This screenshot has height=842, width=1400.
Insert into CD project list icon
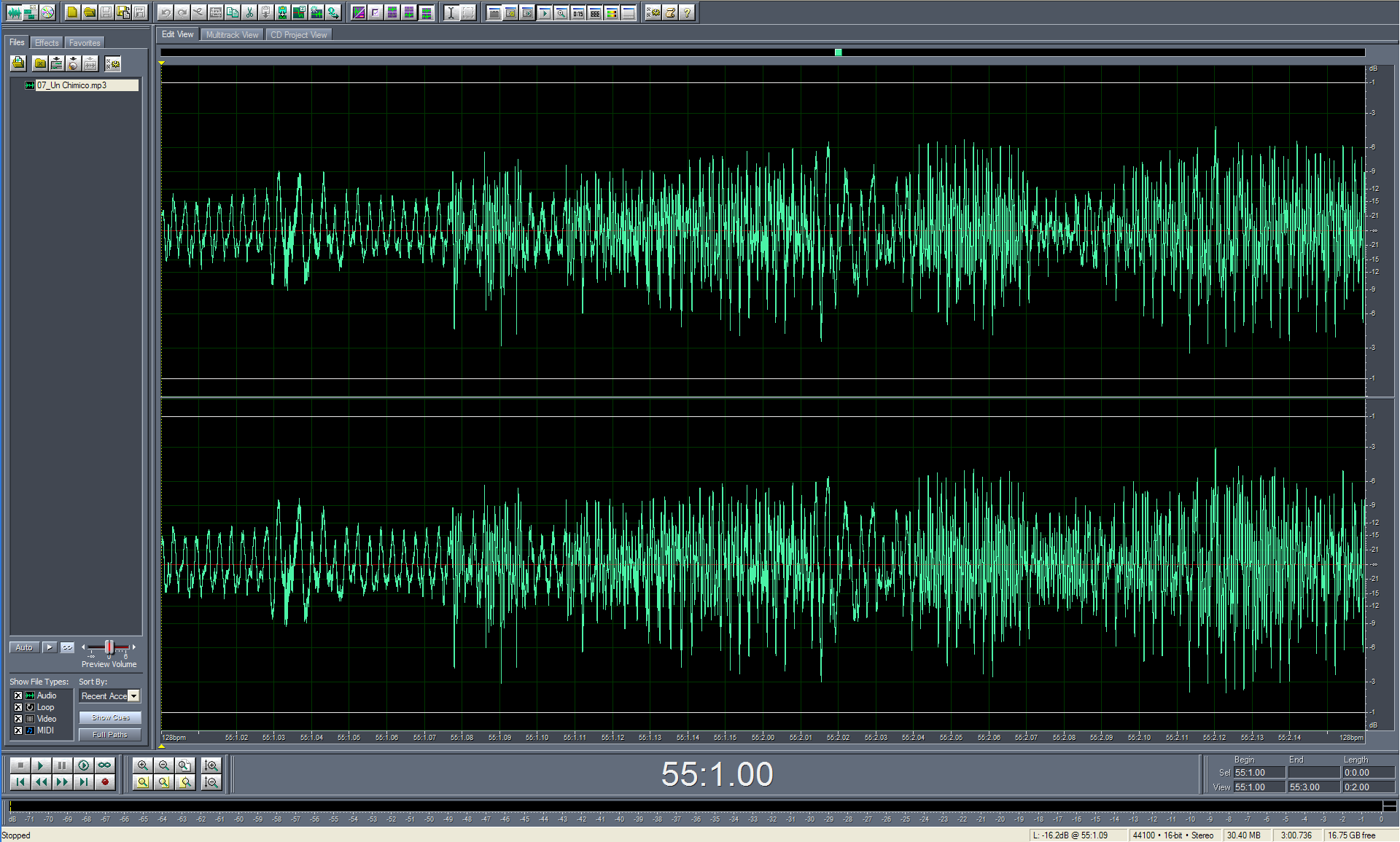pos(74,63)
